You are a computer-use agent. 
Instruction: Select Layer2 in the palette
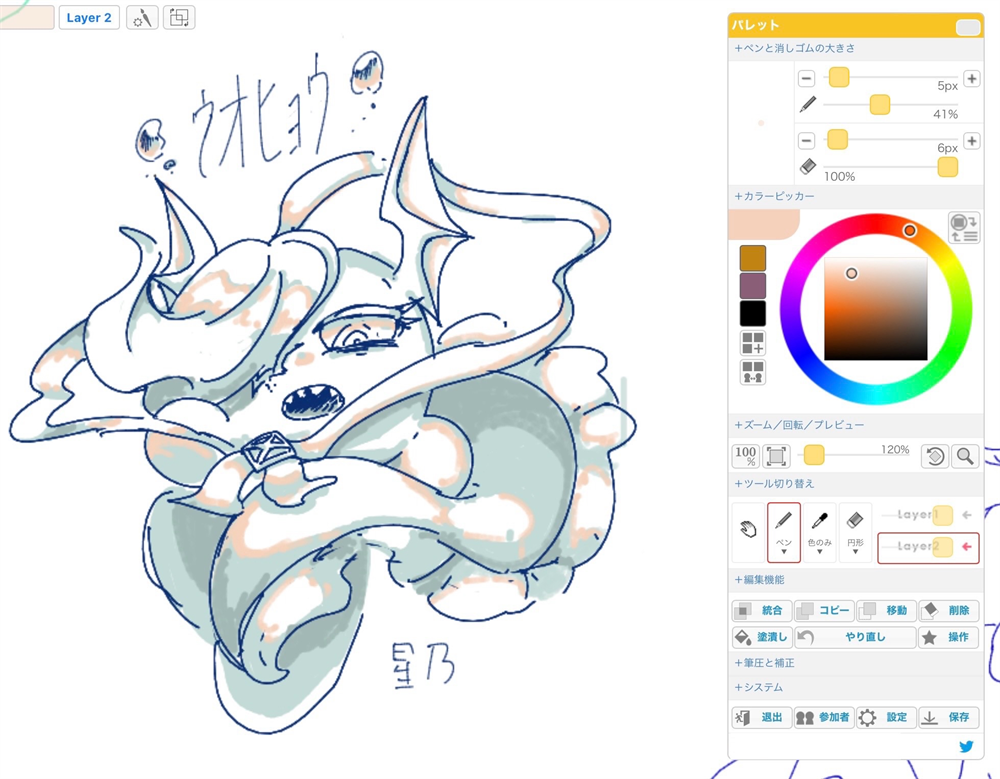928,547
